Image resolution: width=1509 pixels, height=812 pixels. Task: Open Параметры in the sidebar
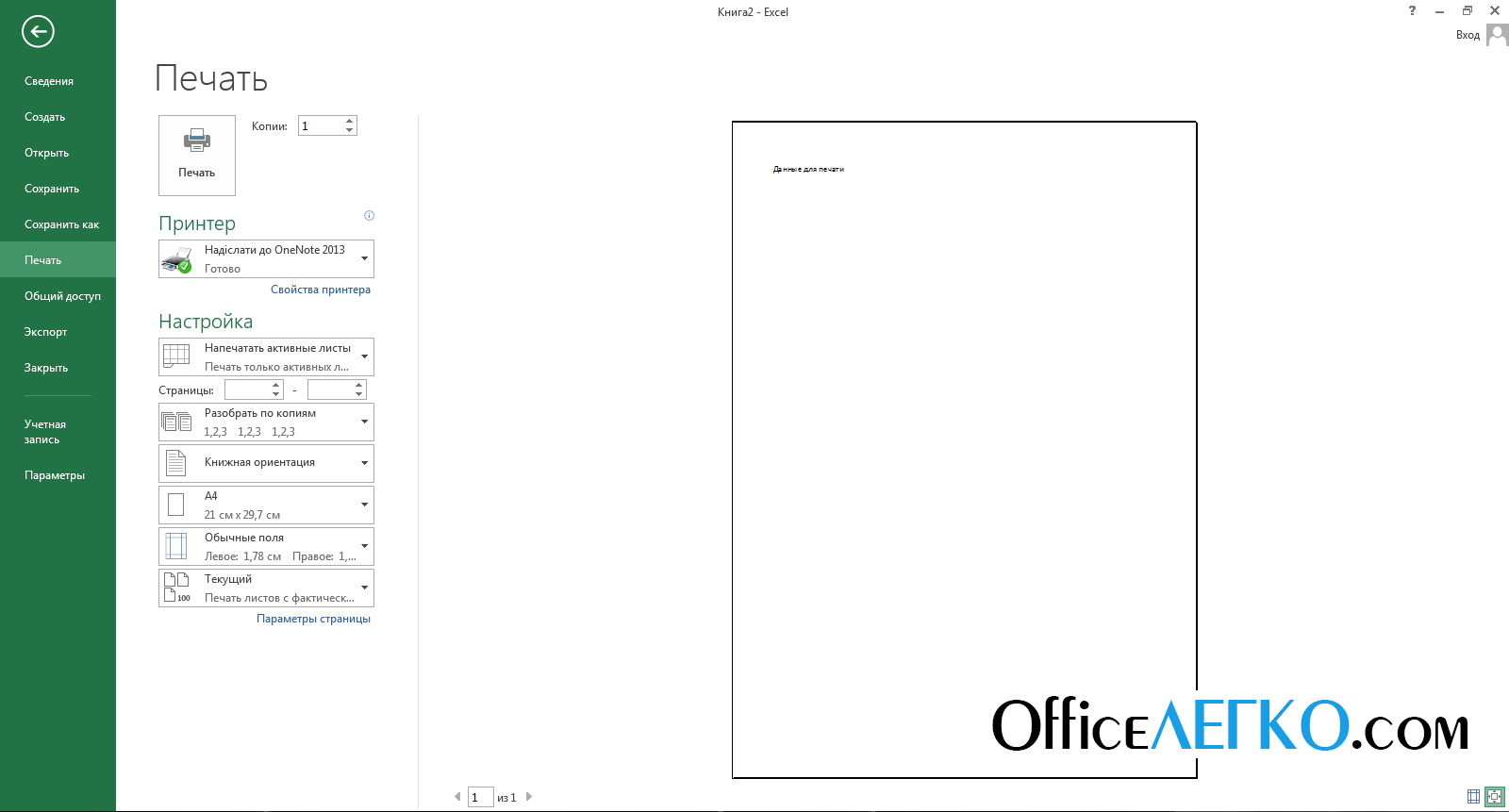tap(58, 475)
